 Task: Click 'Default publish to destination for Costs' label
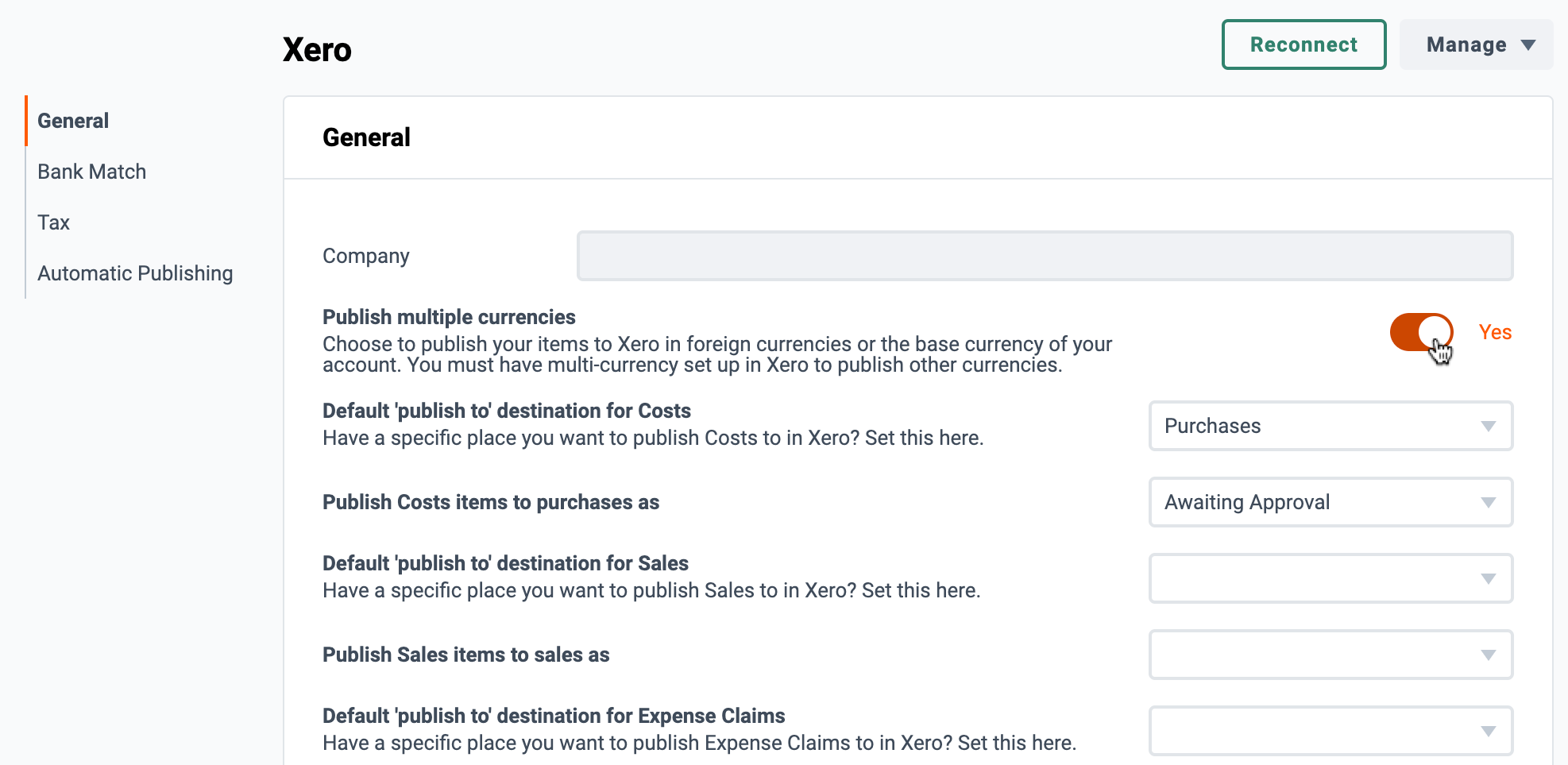pyautogui.click(x=507, y=411)
